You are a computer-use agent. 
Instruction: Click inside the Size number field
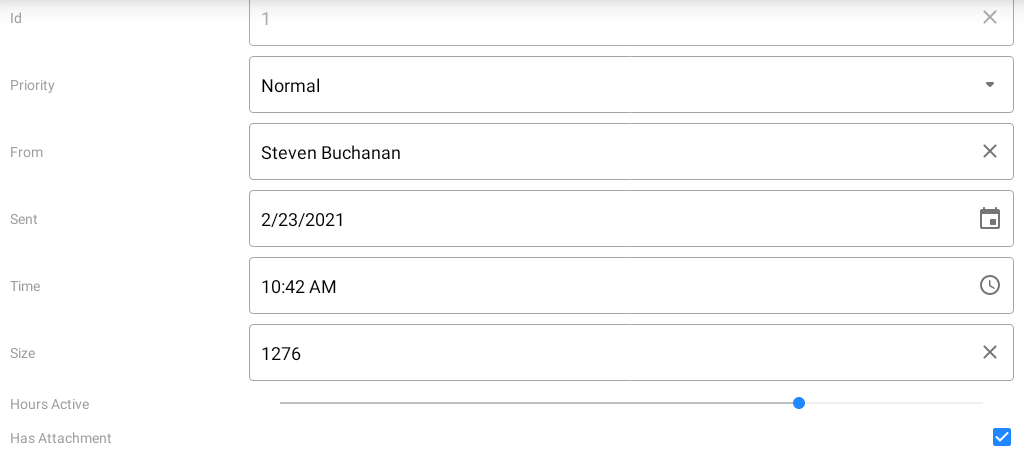click(x=600, y=353)
